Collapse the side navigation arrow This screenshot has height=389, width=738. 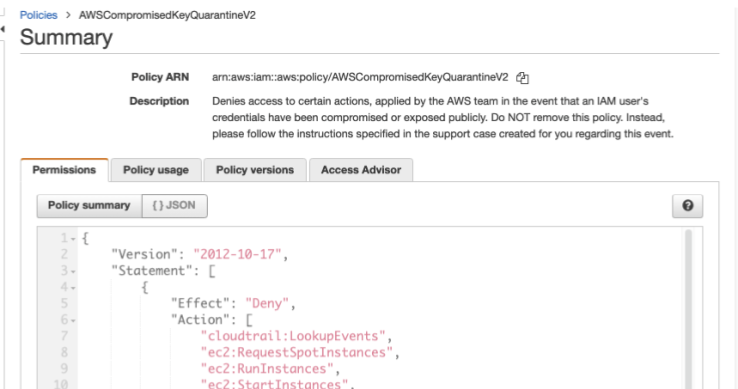[2, 29]
